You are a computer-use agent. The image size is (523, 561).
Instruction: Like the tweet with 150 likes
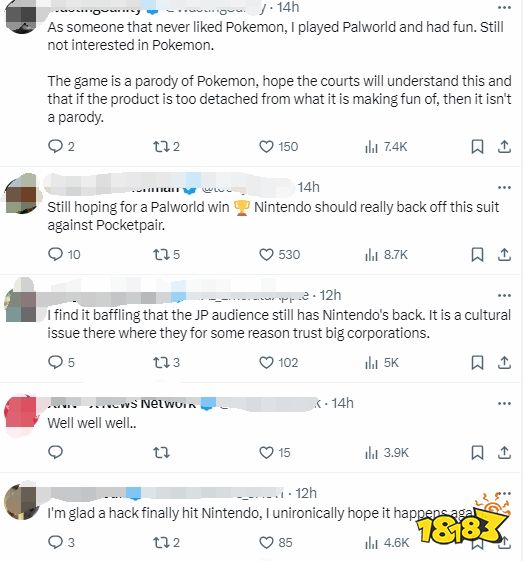pos(278,147)
